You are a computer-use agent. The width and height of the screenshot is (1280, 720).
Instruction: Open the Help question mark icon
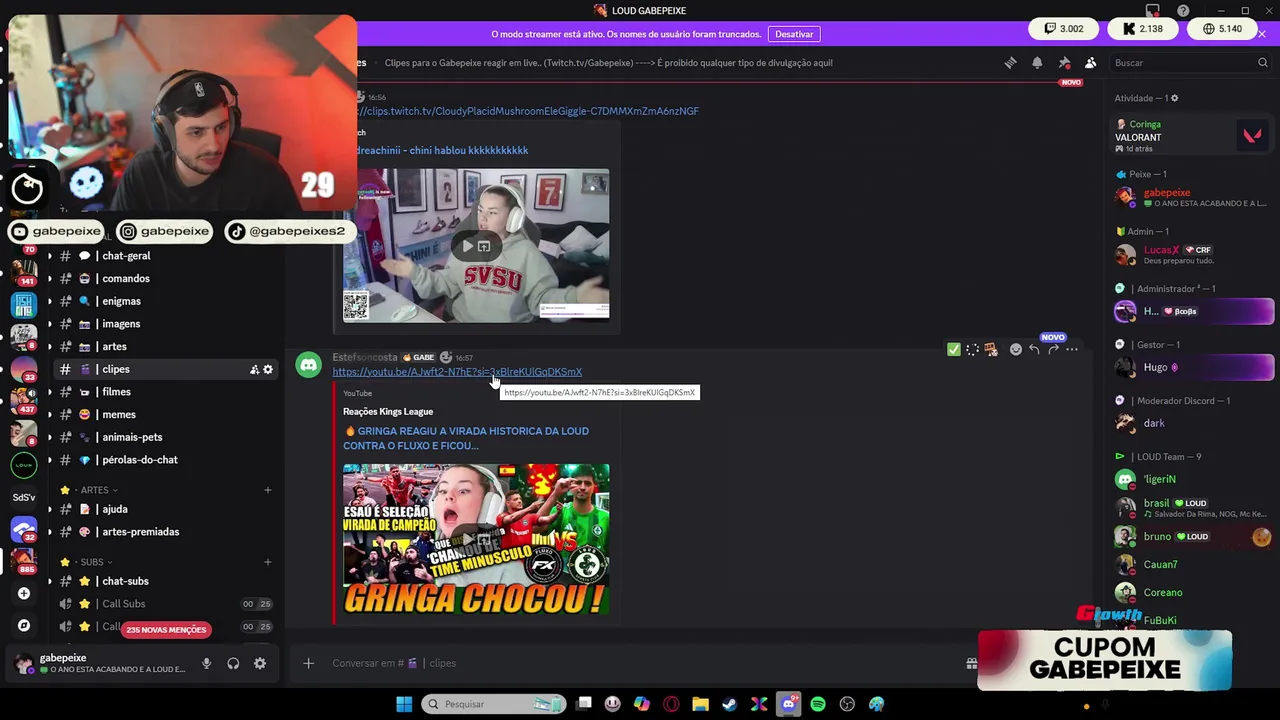1183,11
